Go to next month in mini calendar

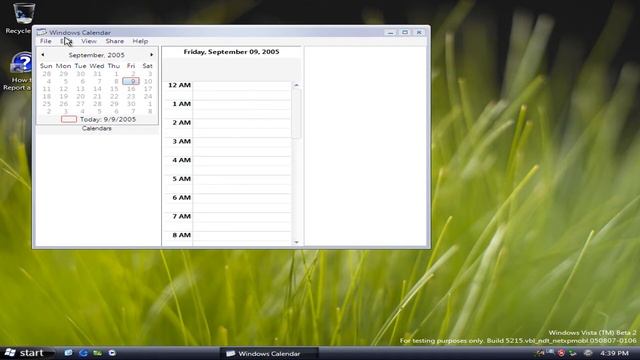point(151,55)
